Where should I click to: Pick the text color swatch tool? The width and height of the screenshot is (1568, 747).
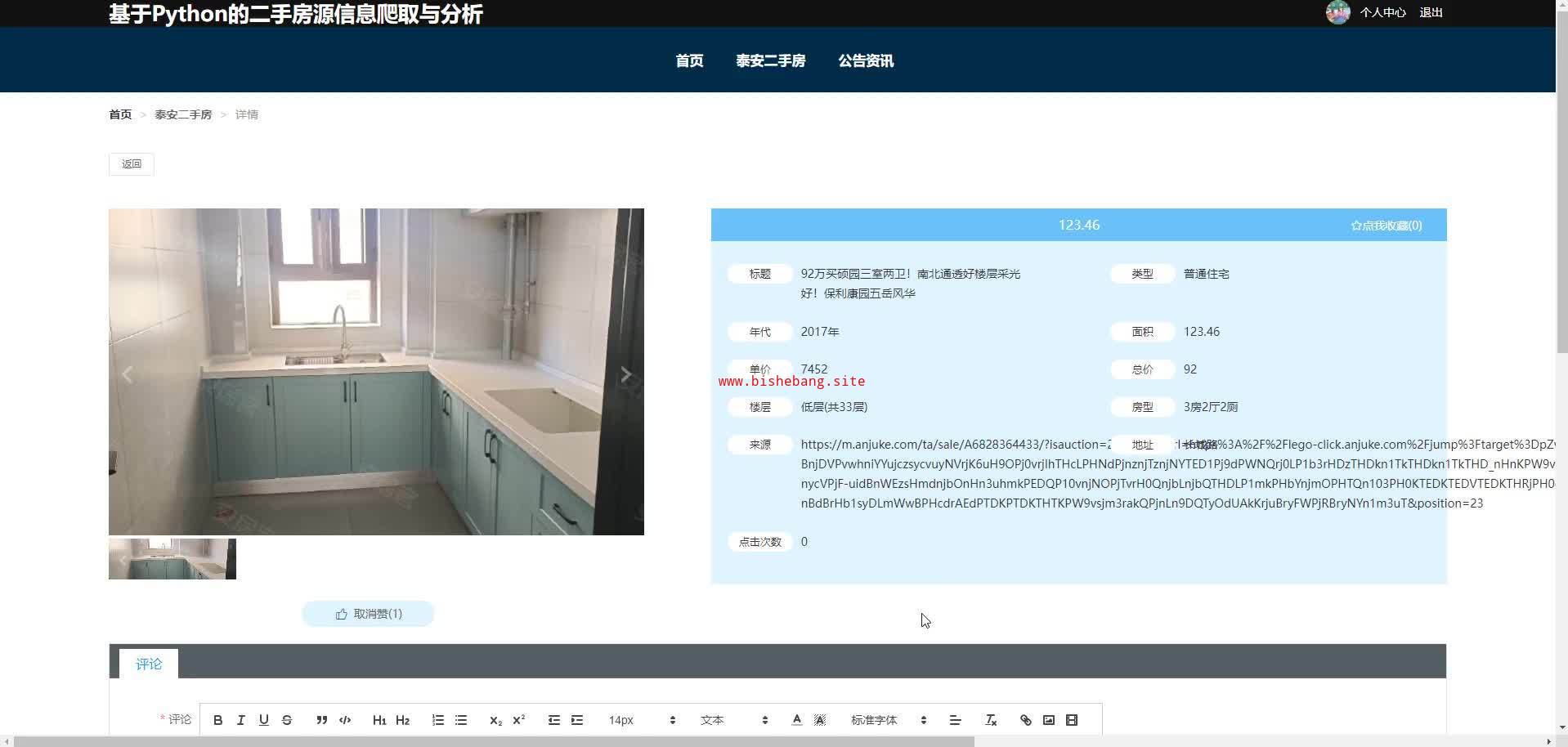(796, 720)
